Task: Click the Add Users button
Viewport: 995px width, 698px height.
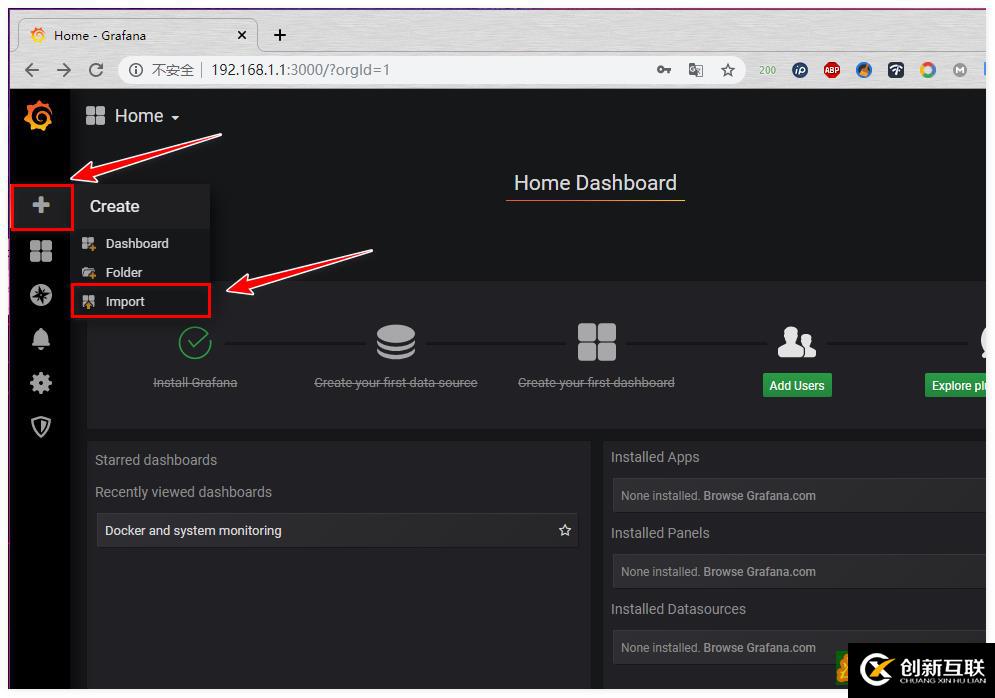Action: pyautogui.click(x=797, y=385)
